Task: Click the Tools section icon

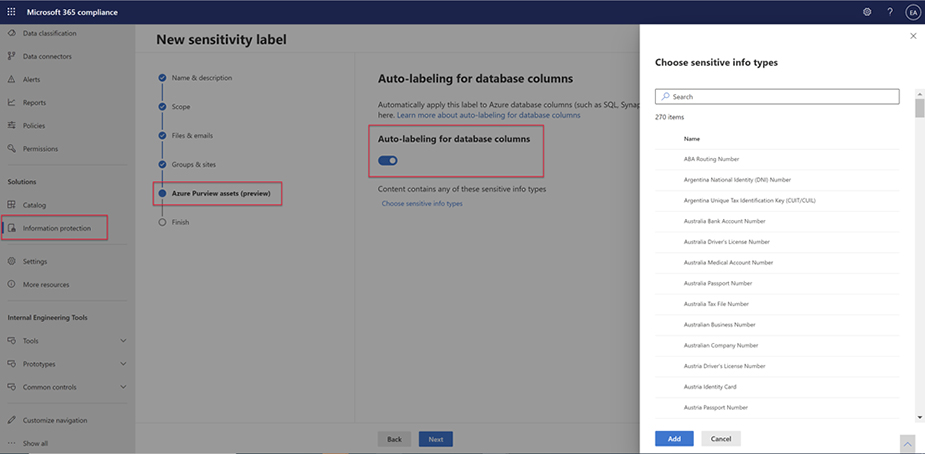Action: (x=11, y=341)
